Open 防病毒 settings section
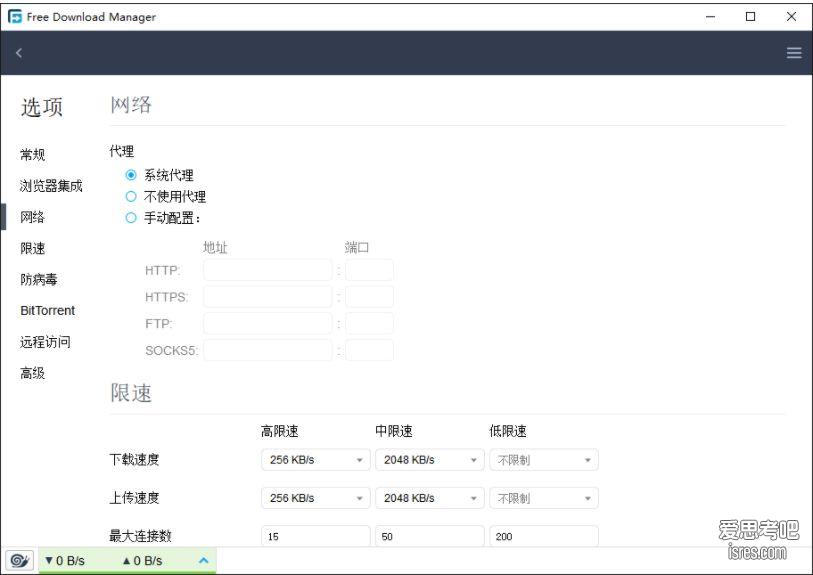This screenshot has height=575, width=813. click(39, 279)
